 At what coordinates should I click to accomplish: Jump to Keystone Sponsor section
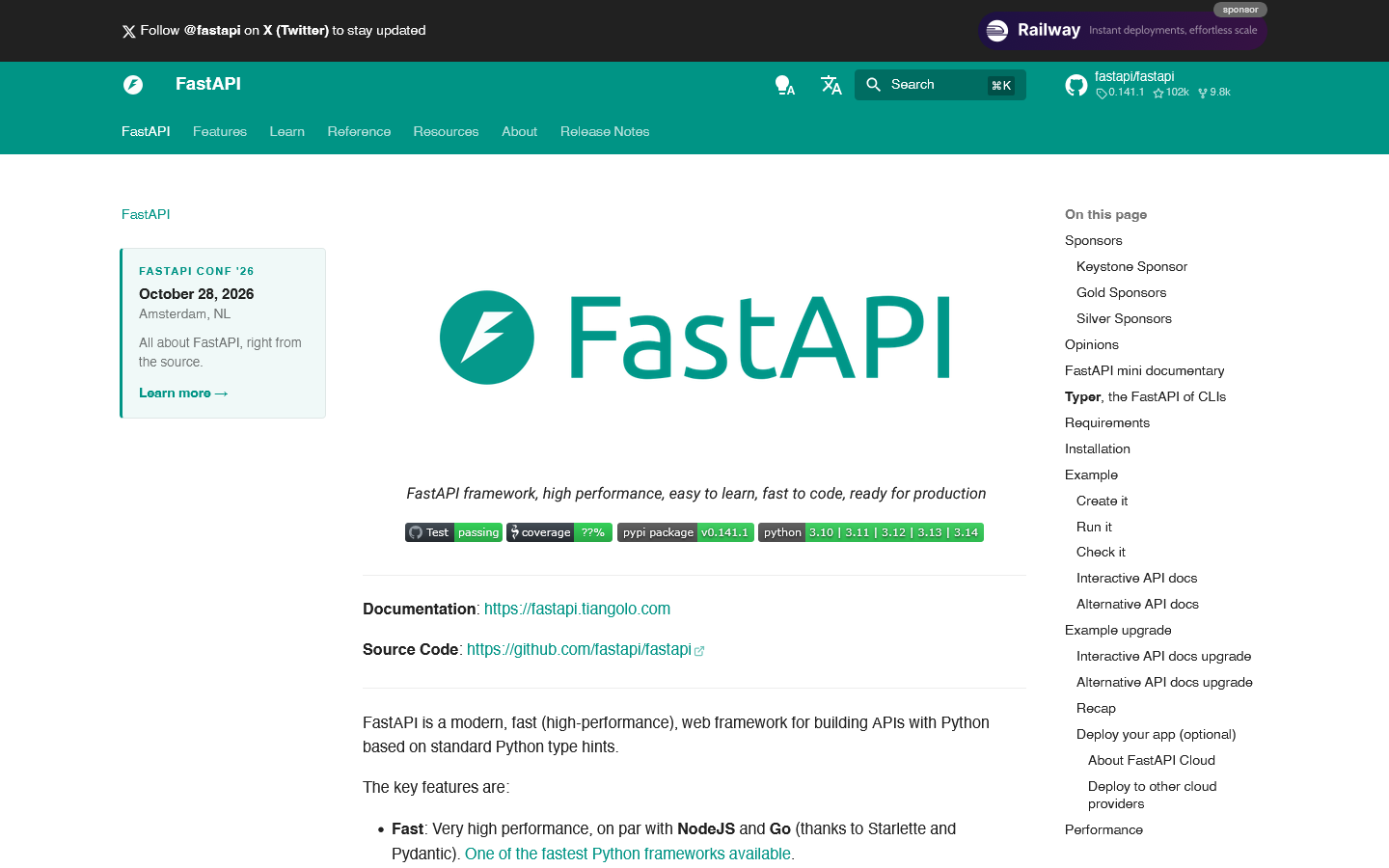(x=1131, y=266)
